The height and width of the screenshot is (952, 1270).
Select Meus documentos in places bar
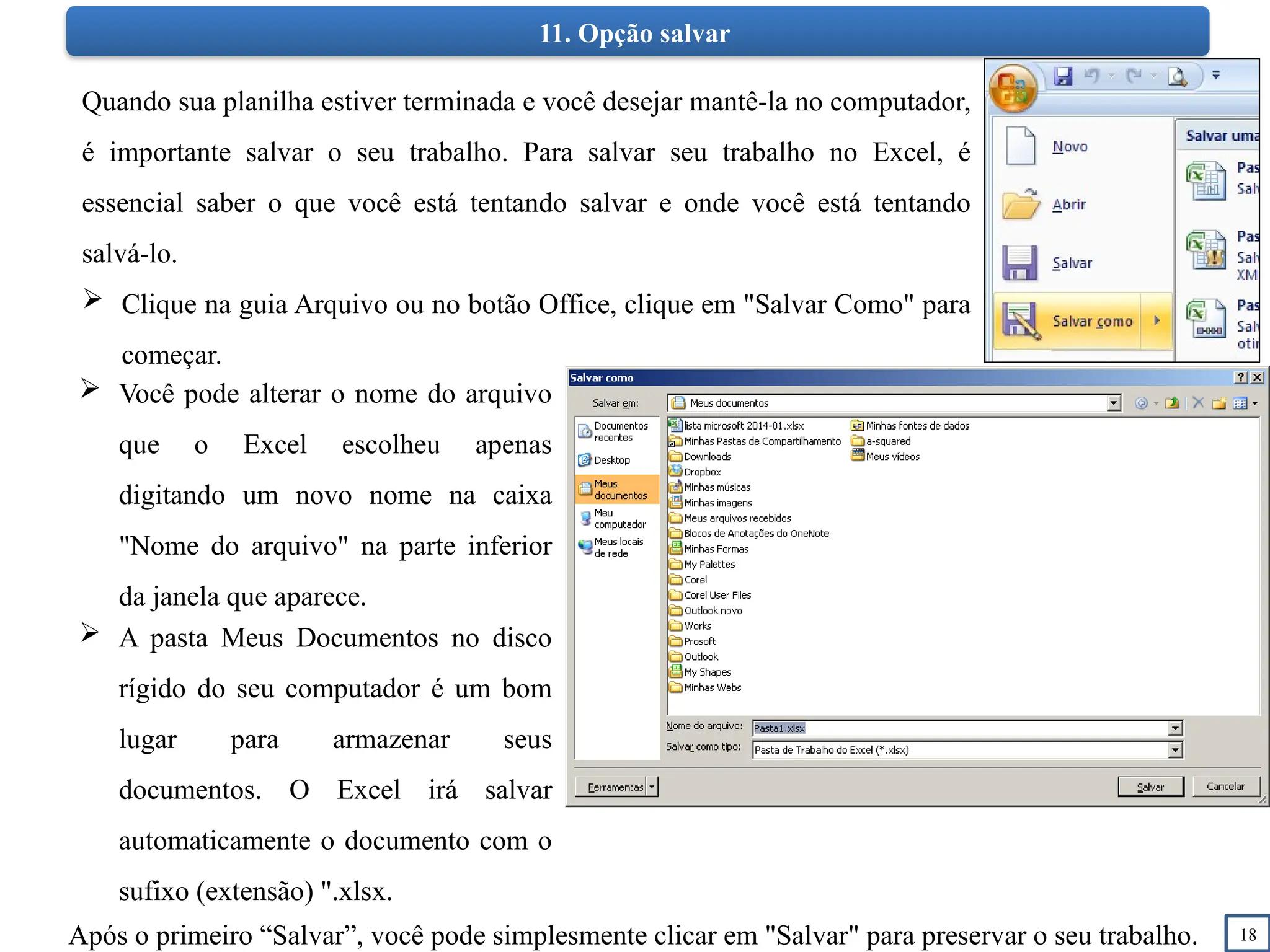(616, 490)
